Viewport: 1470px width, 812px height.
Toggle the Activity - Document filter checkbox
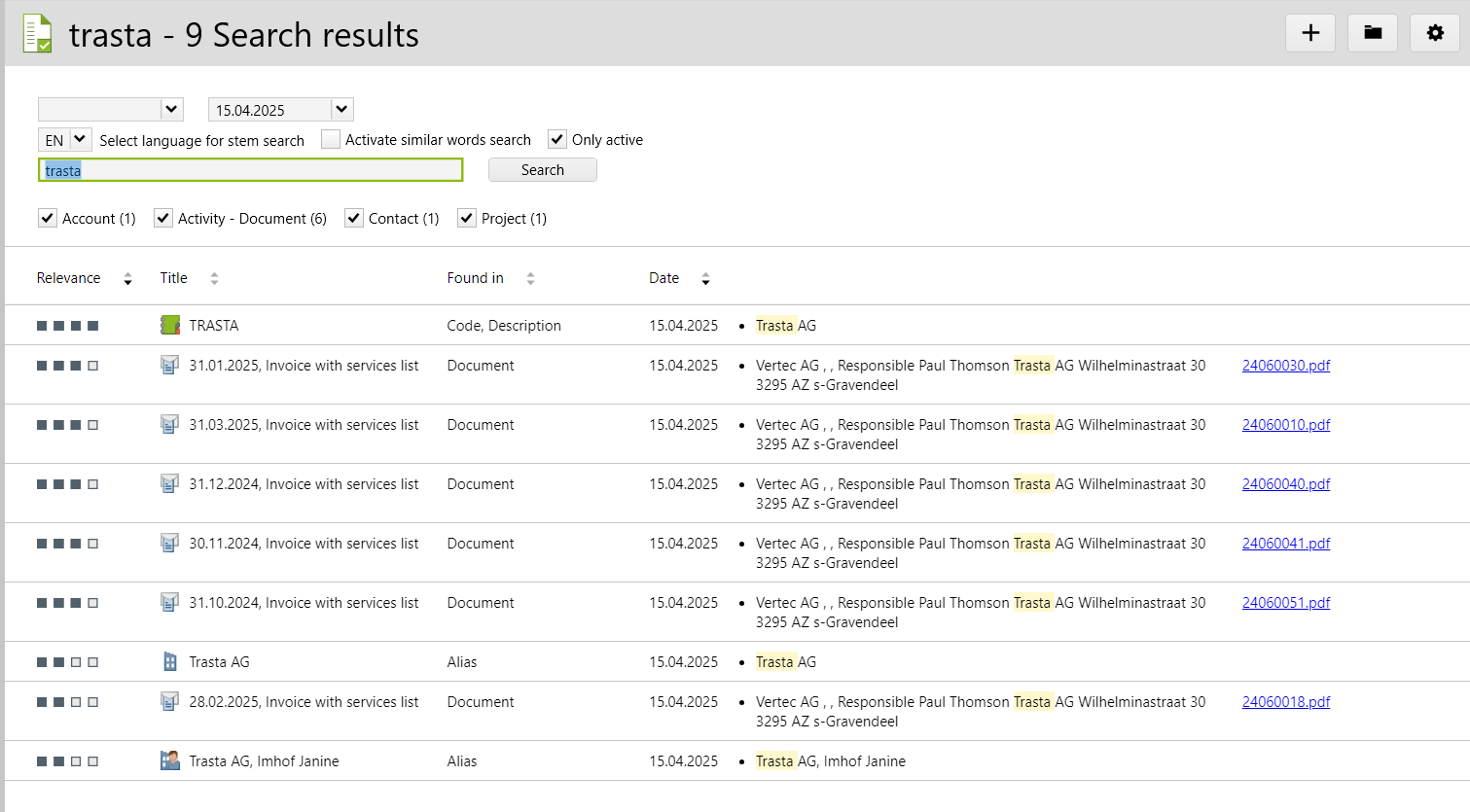163,218
